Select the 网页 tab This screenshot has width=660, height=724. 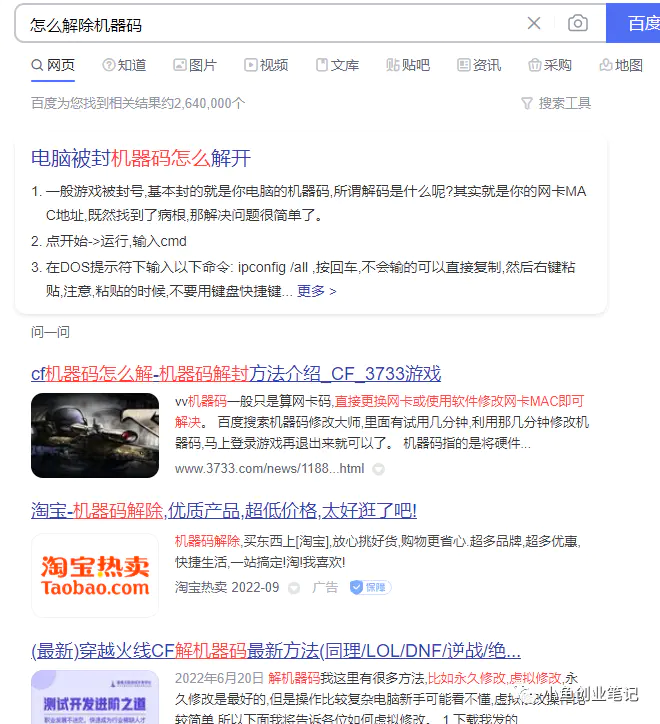coord(53,65)
